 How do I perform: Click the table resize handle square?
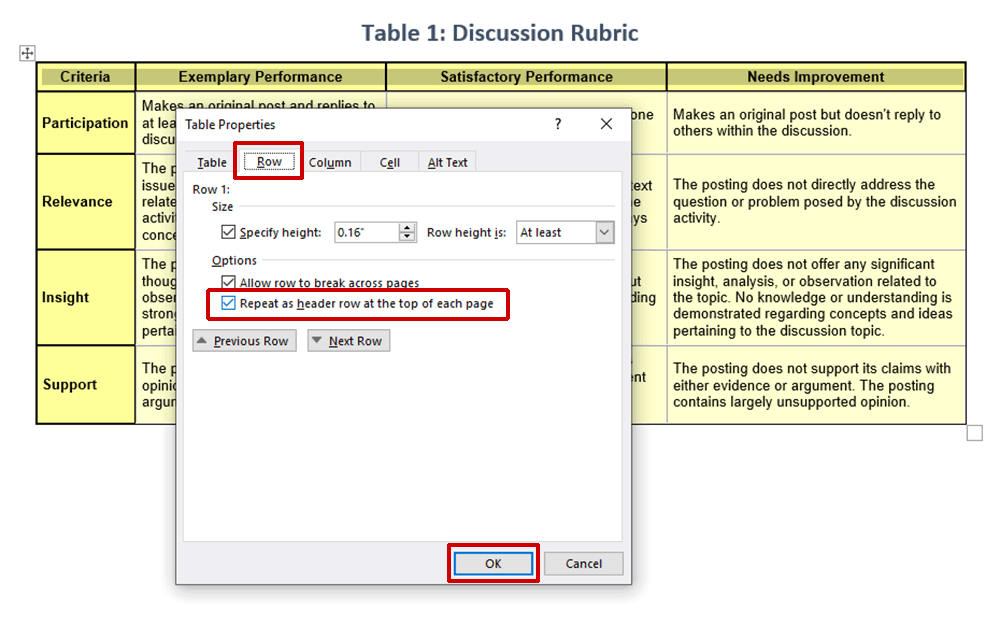point(974,432)
